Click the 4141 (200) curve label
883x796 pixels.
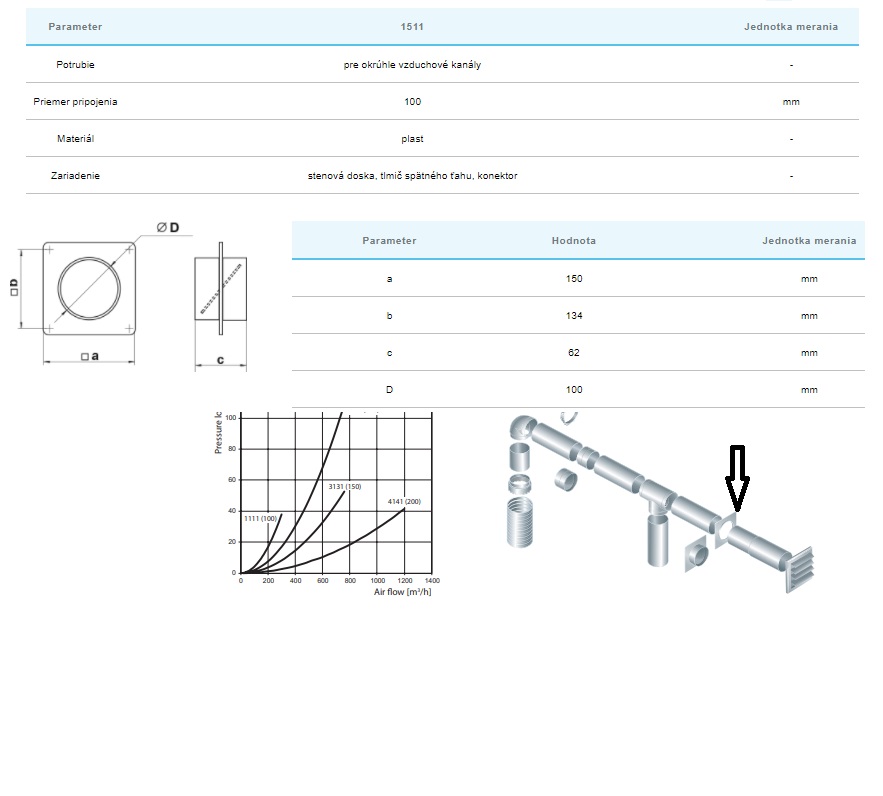tap(405, 500)
